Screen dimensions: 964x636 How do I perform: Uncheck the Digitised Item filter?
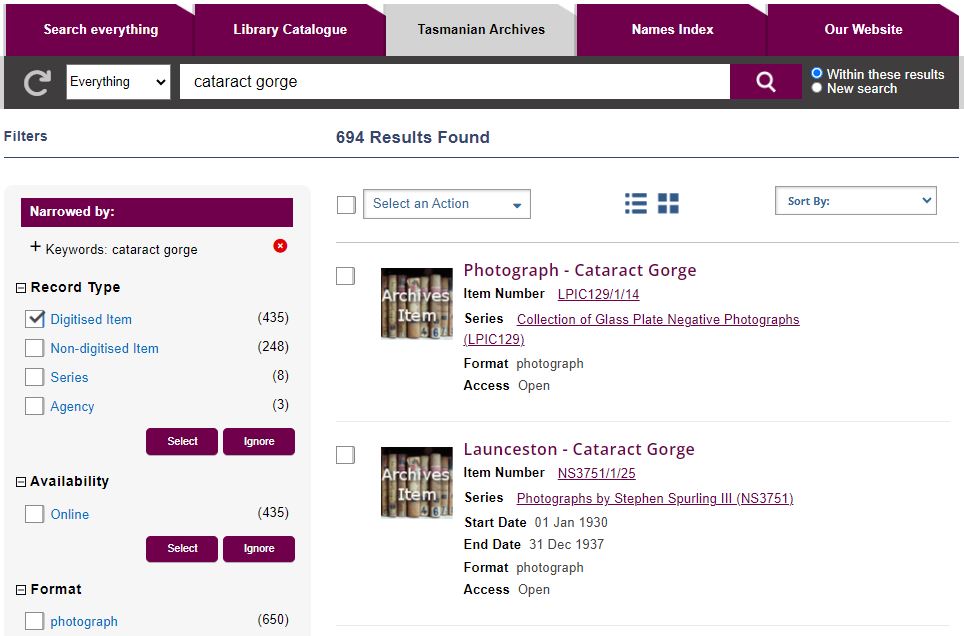35,319
